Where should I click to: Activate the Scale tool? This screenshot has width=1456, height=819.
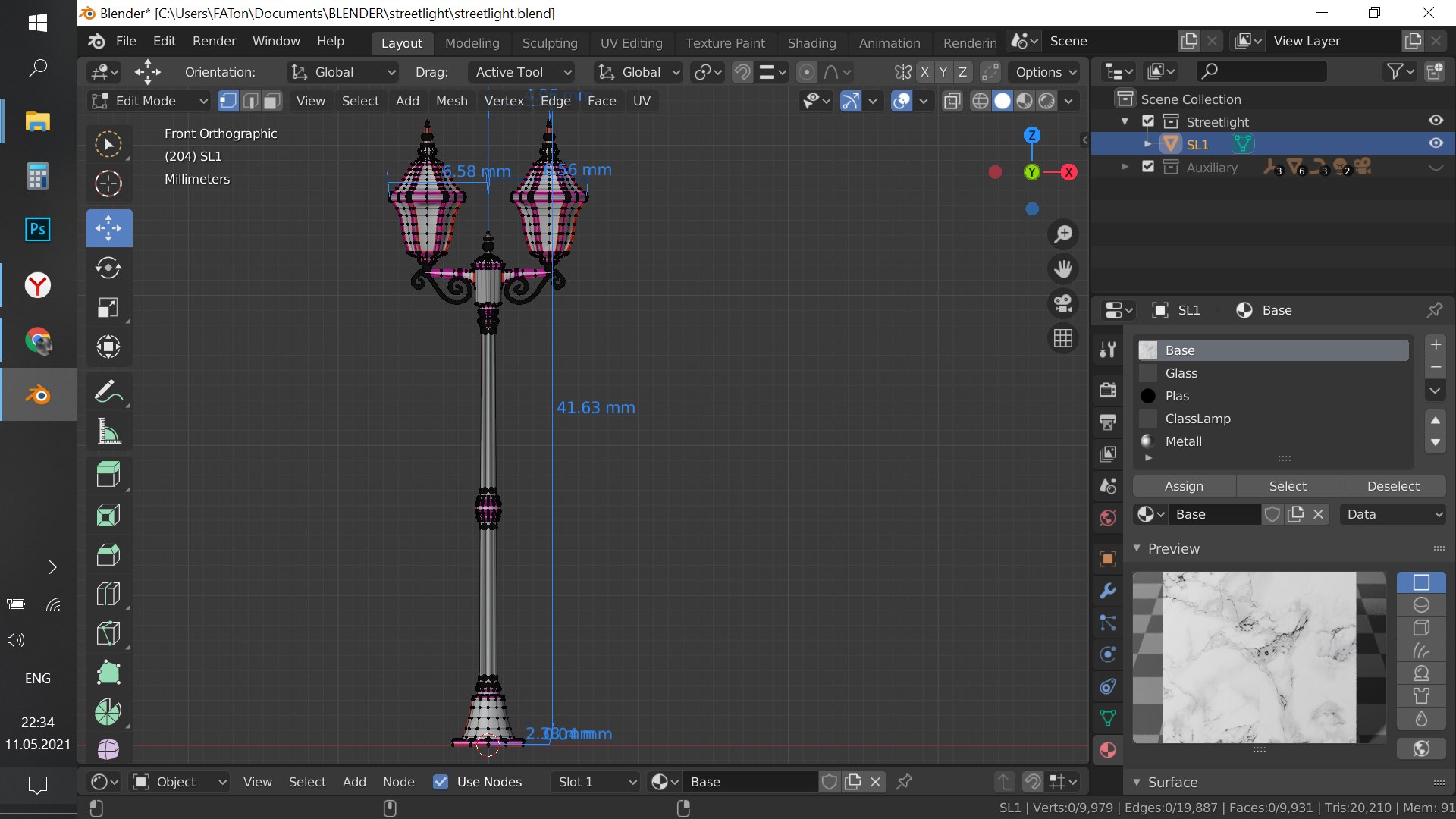click(x=108, y=307)
